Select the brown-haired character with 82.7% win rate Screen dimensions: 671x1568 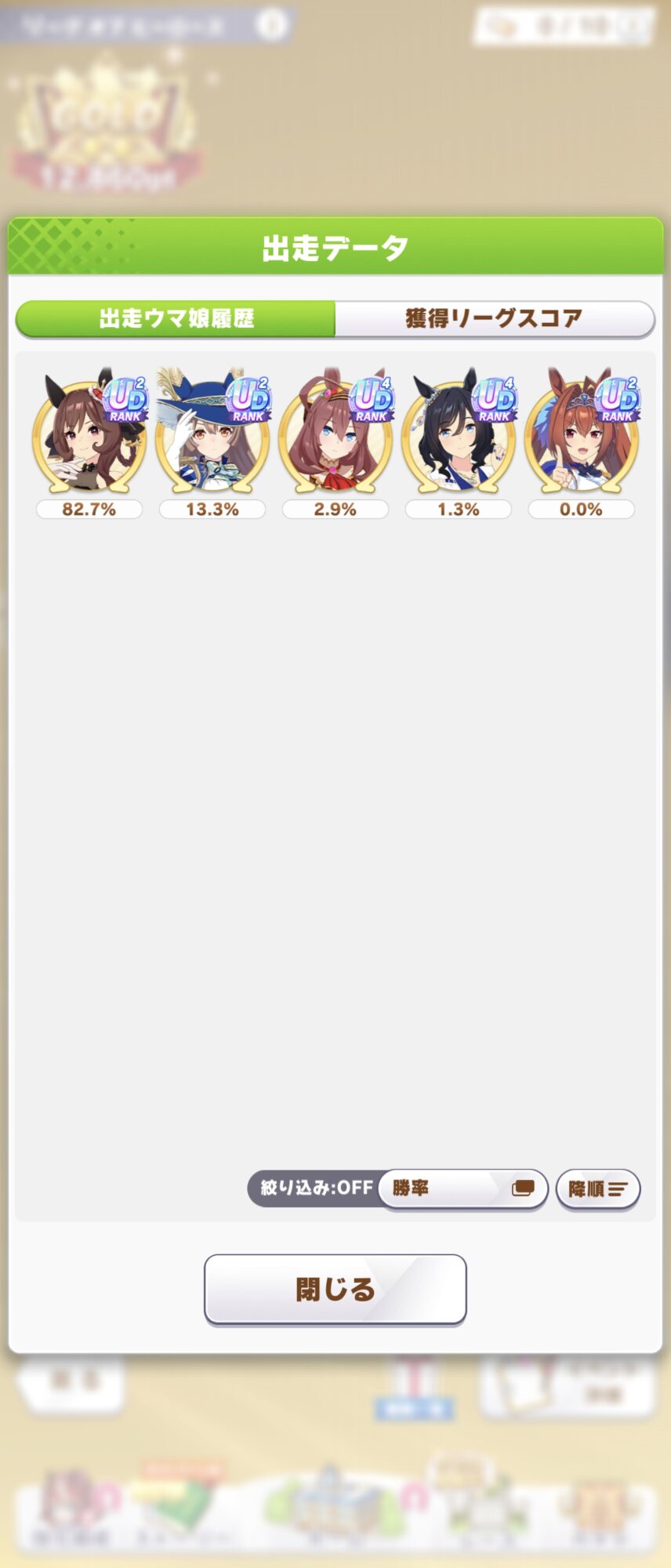tap(89, 435)
